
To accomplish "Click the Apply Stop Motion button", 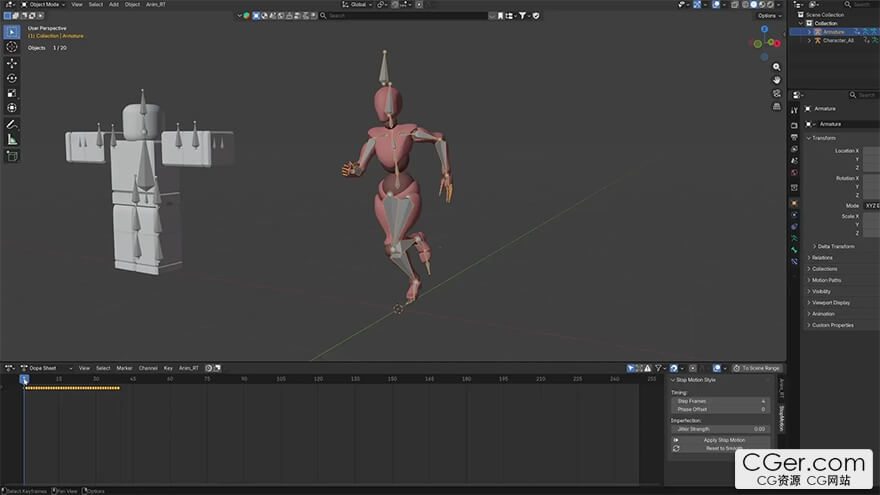I will [723, 440].
